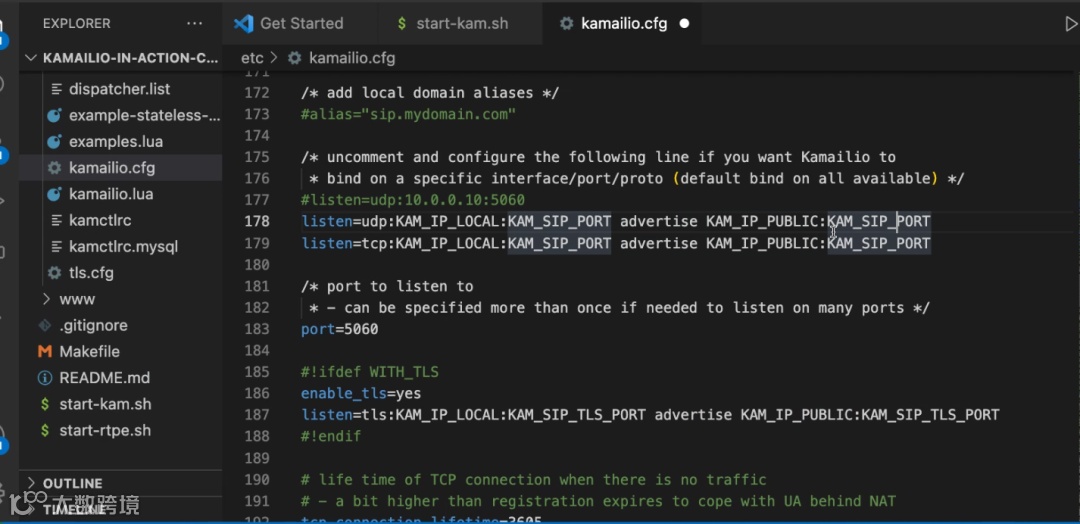The image size is (1080, 524).
Task: Open README.md in the explorer
Action: pos(104,377)
